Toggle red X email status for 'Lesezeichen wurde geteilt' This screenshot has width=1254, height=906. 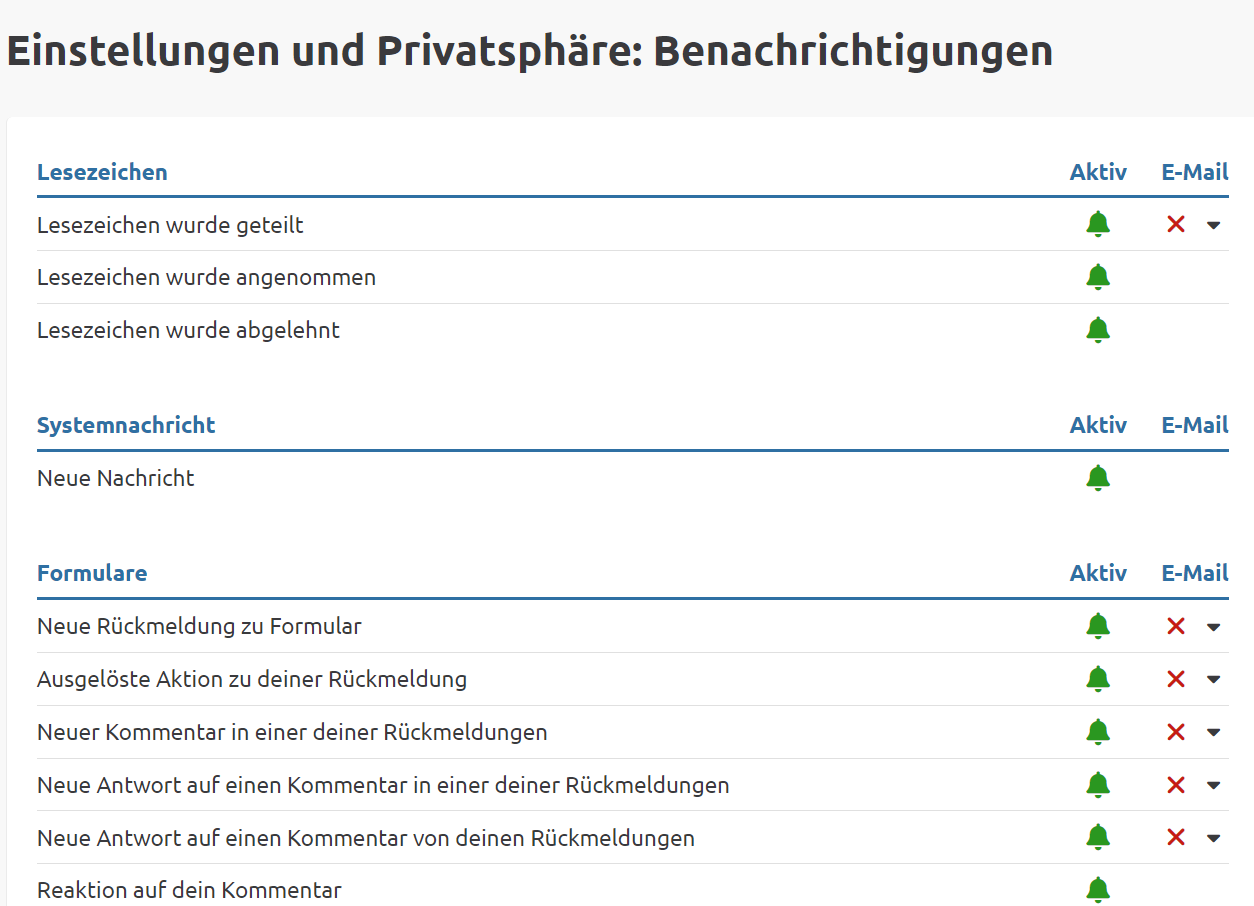(x=1176, y=225)
